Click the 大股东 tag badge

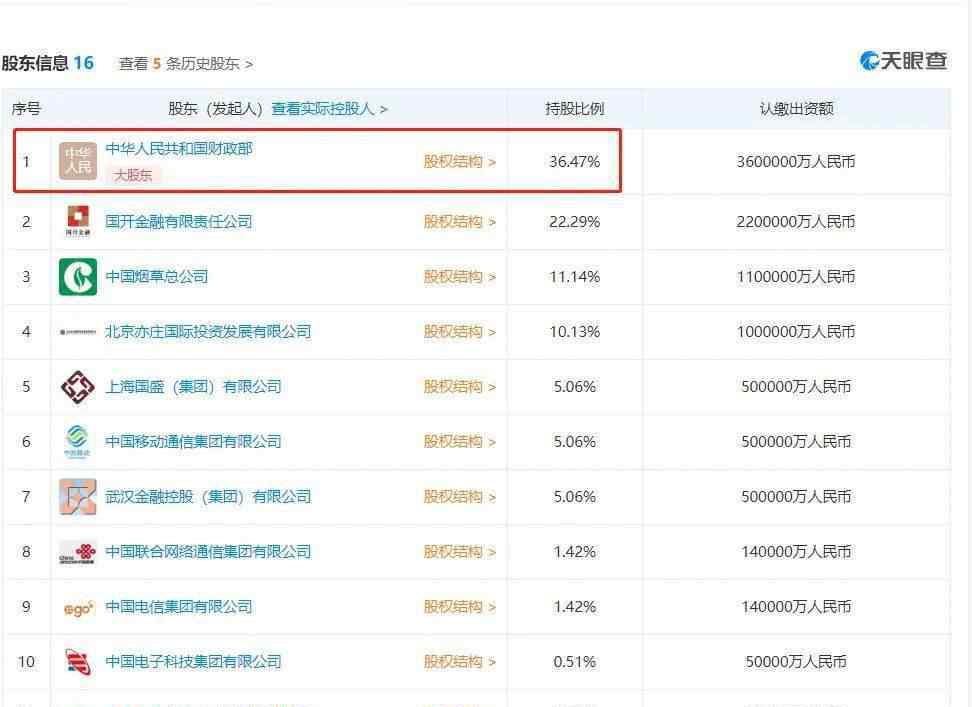133,175
